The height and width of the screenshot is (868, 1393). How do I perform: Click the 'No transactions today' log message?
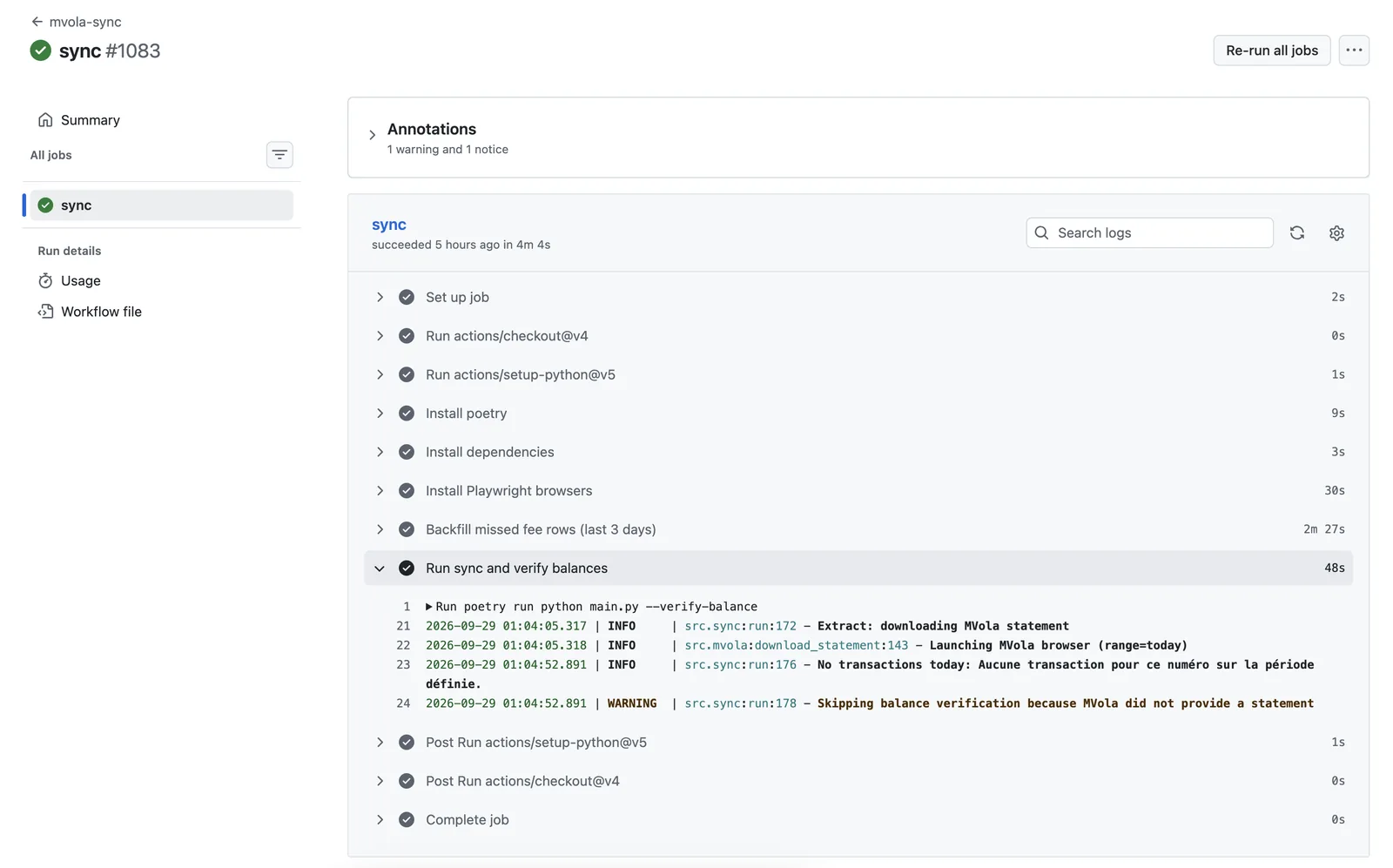870,674
